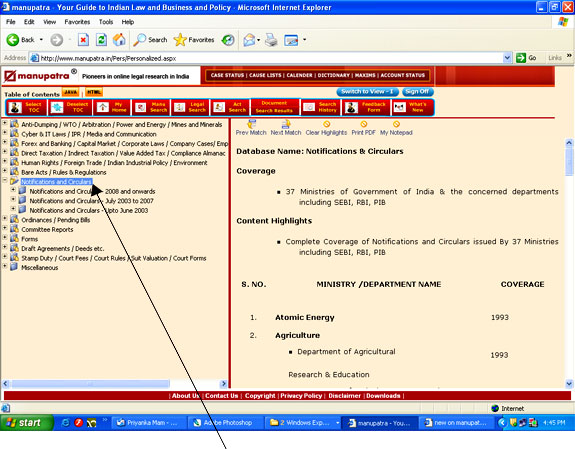Screen dimensions: 575x449
Task: Click the History clock icon
Action: click(228, 40)
